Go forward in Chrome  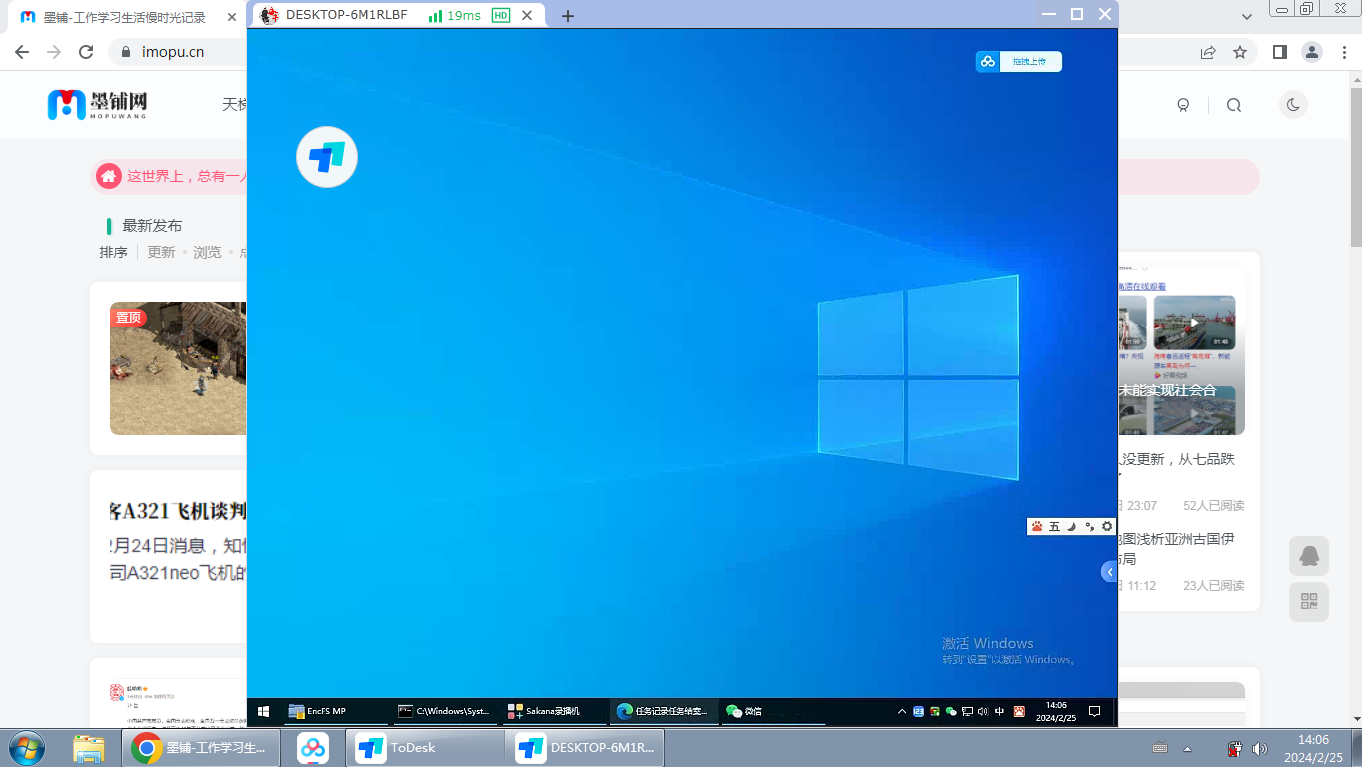pyautogui.click(x=54, y=52)
